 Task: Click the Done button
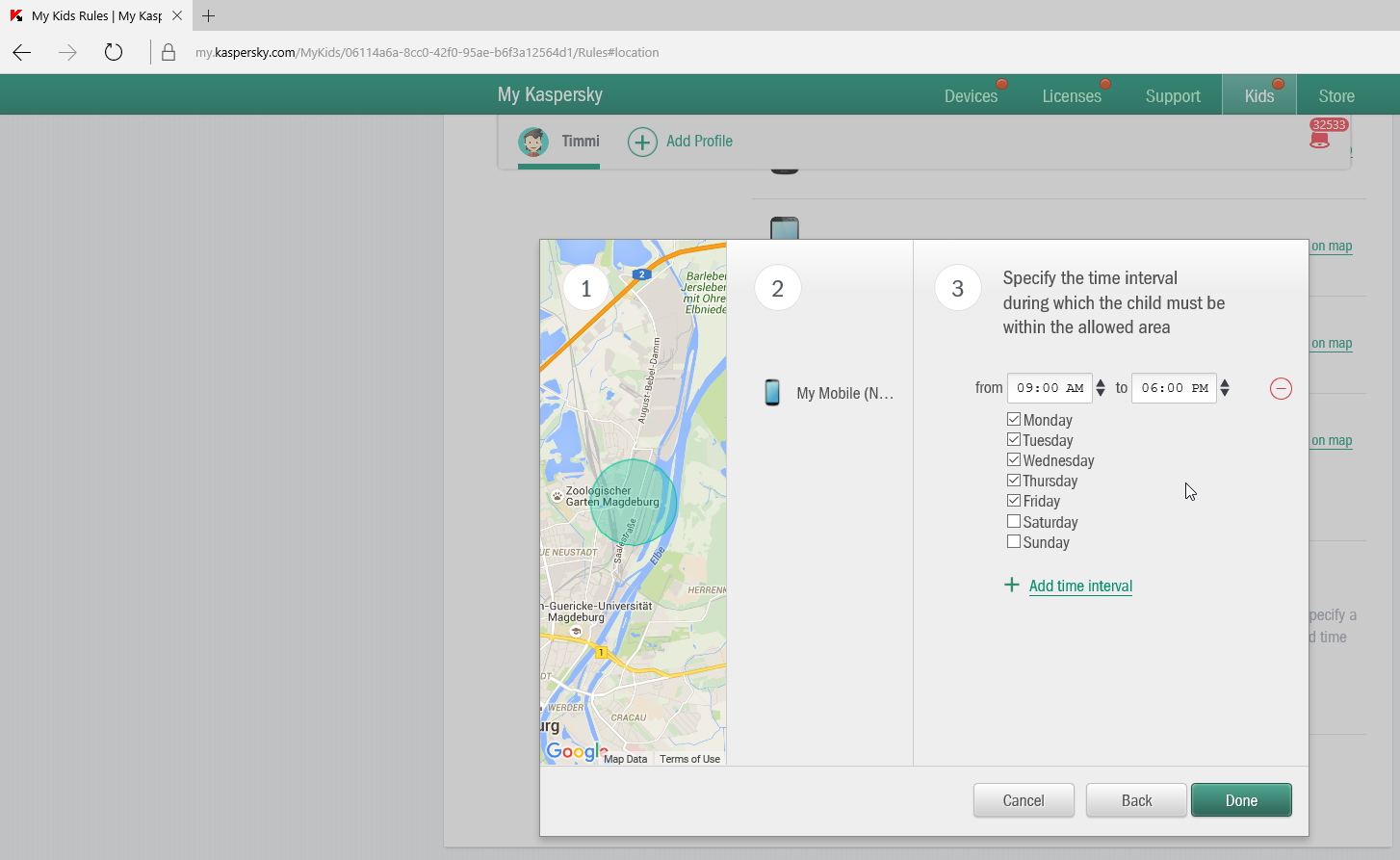(x=1241, y=800)
